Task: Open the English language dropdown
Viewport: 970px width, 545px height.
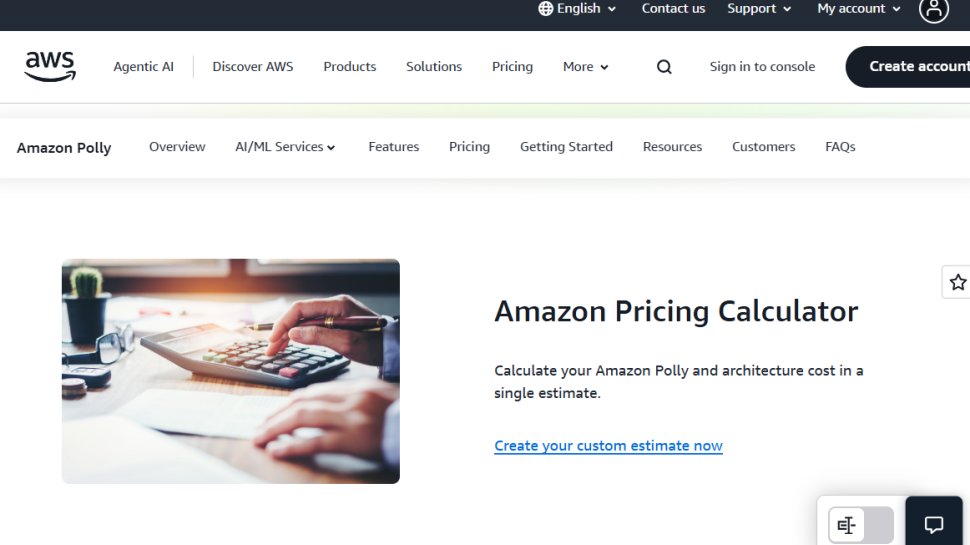Action: coord(577,9)
